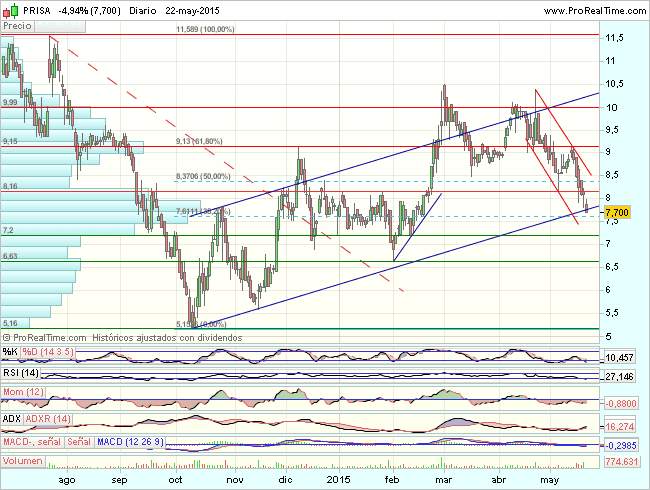Click the abr month axis label

pyautogui.click(x=498, y=480)
